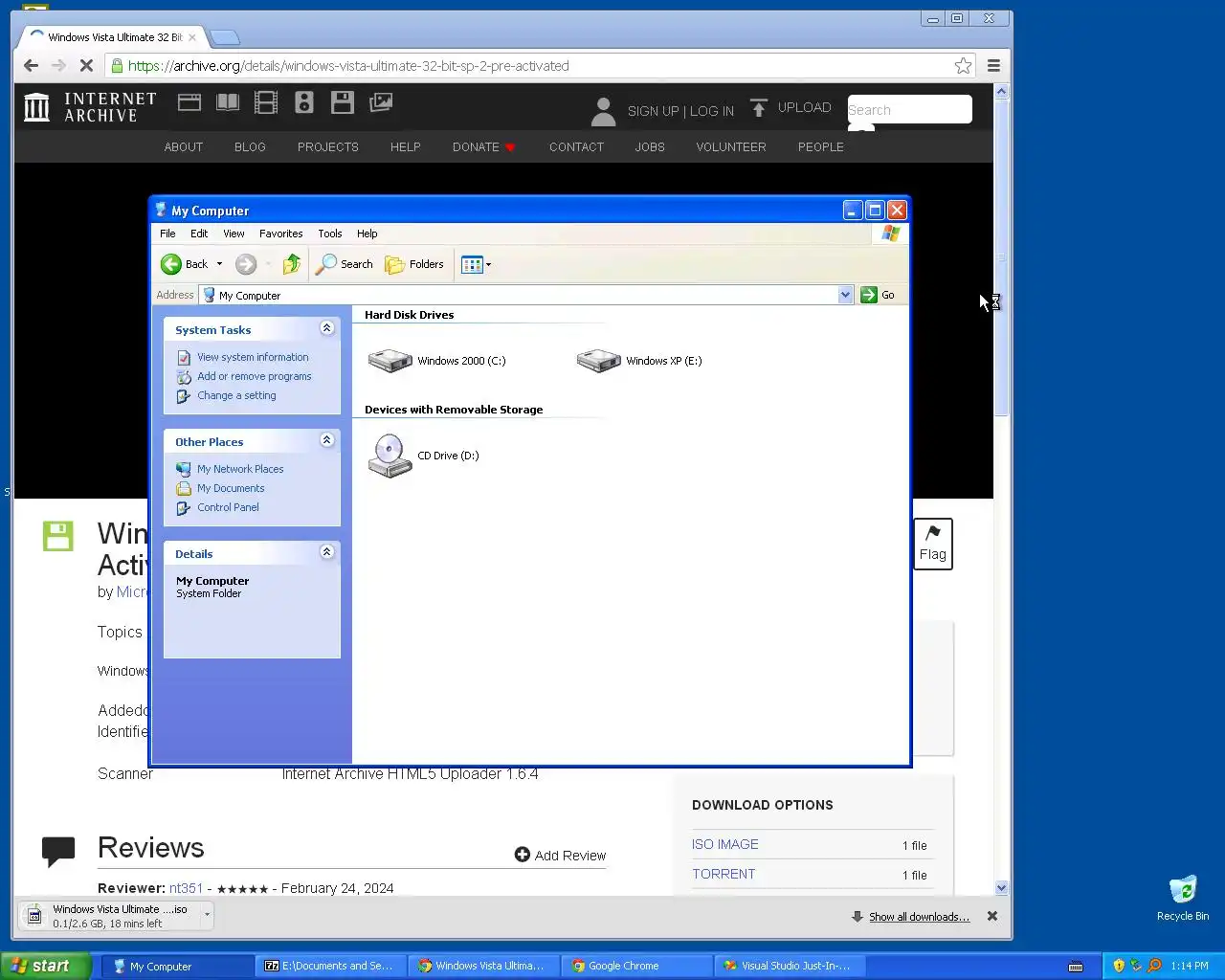Screen dimensions: 1225x980
Task: Open the File menu in My Computer
Action: pos(167,234)
